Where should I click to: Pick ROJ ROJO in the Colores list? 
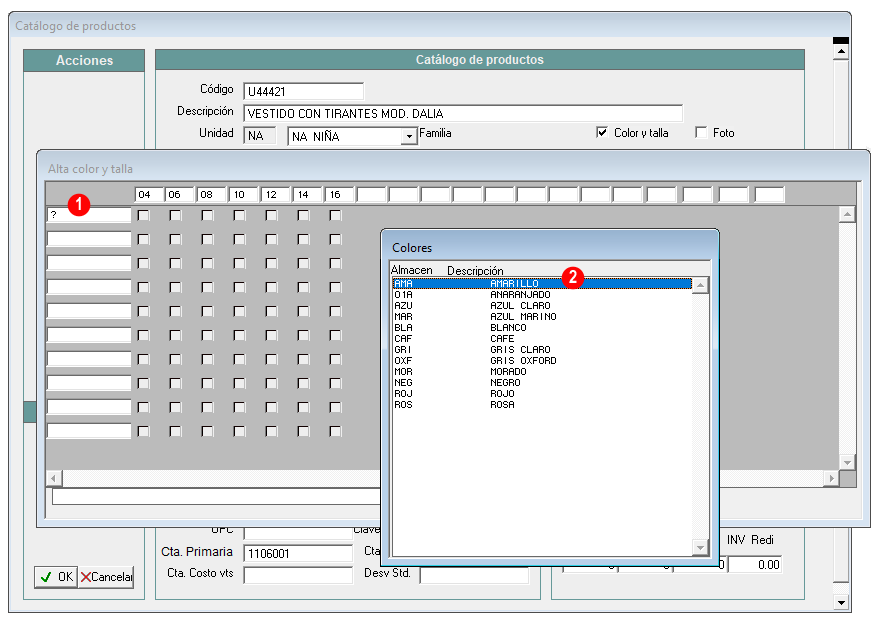pyautogui.click(x=542, y=394)
